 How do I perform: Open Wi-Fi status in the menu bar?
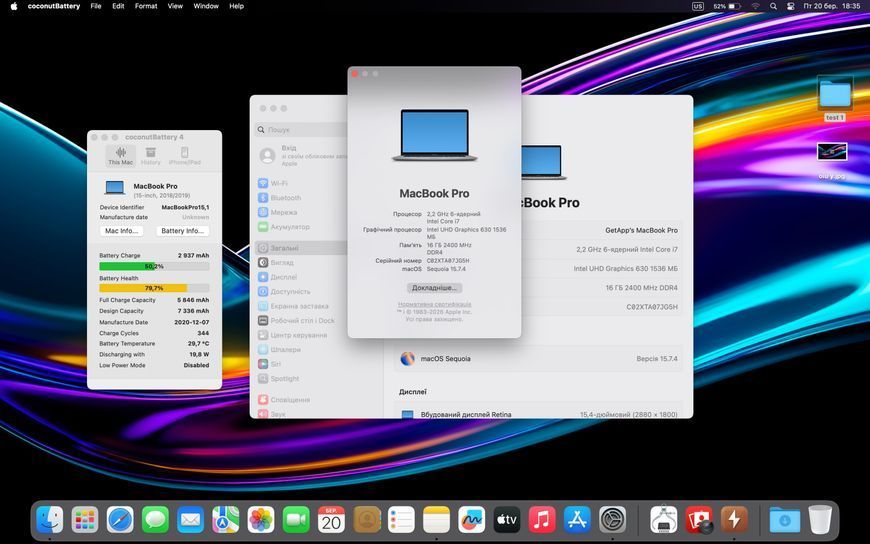756,6
